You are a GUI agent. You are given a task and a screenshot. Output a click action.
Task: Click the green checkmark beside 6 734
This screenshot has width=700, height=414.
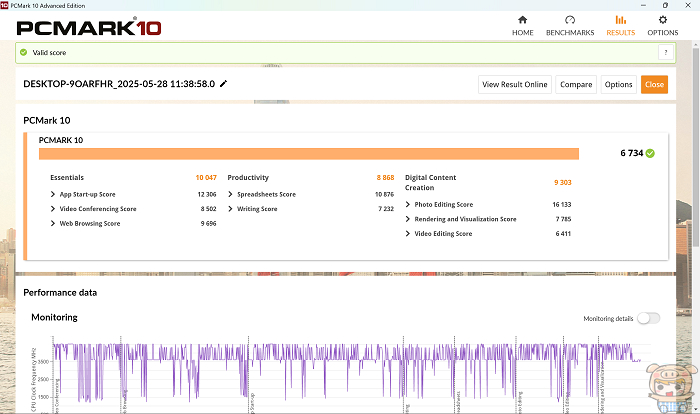650,153
